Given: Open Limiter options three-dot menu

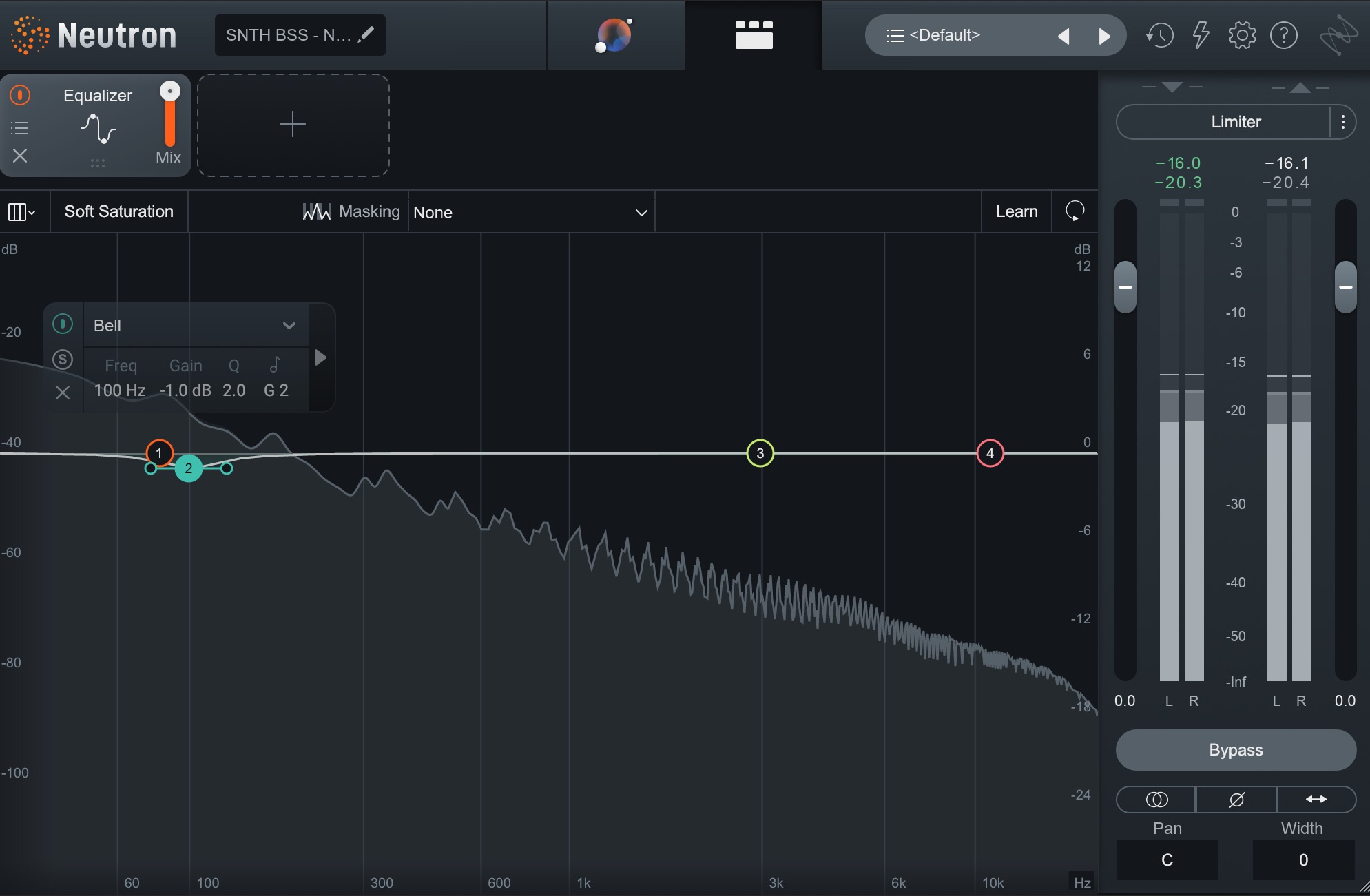Looking at the screenshot, I should point(1342,122).
